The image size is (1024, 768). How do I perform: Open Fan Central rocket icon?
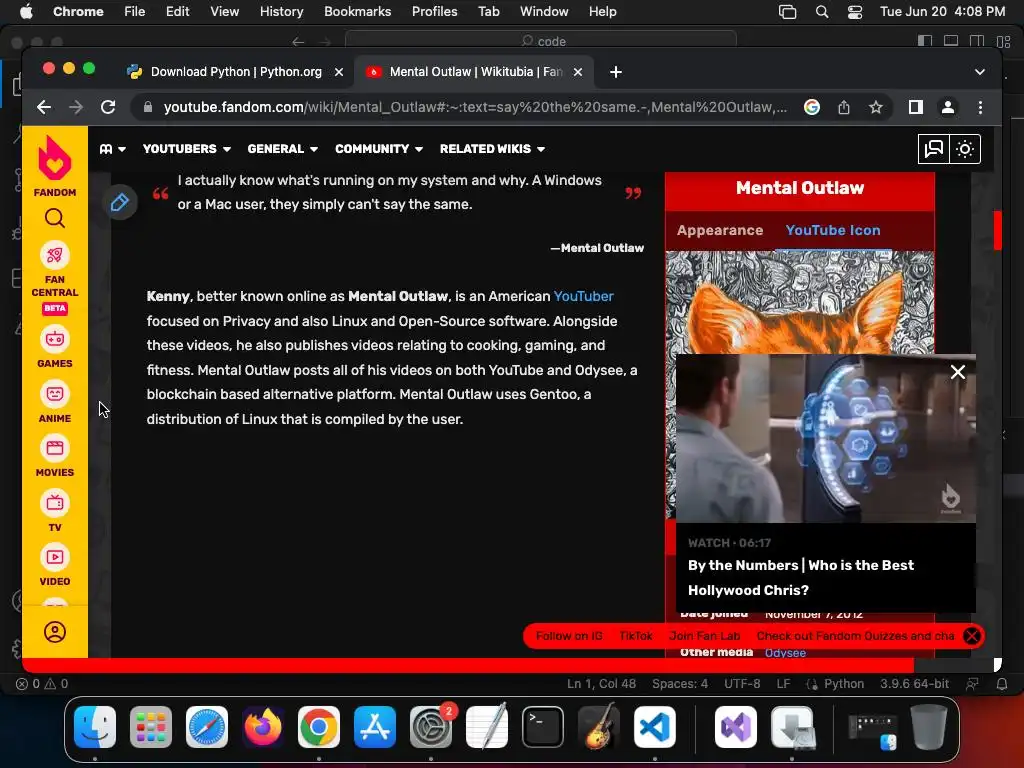tap(55, 255)
